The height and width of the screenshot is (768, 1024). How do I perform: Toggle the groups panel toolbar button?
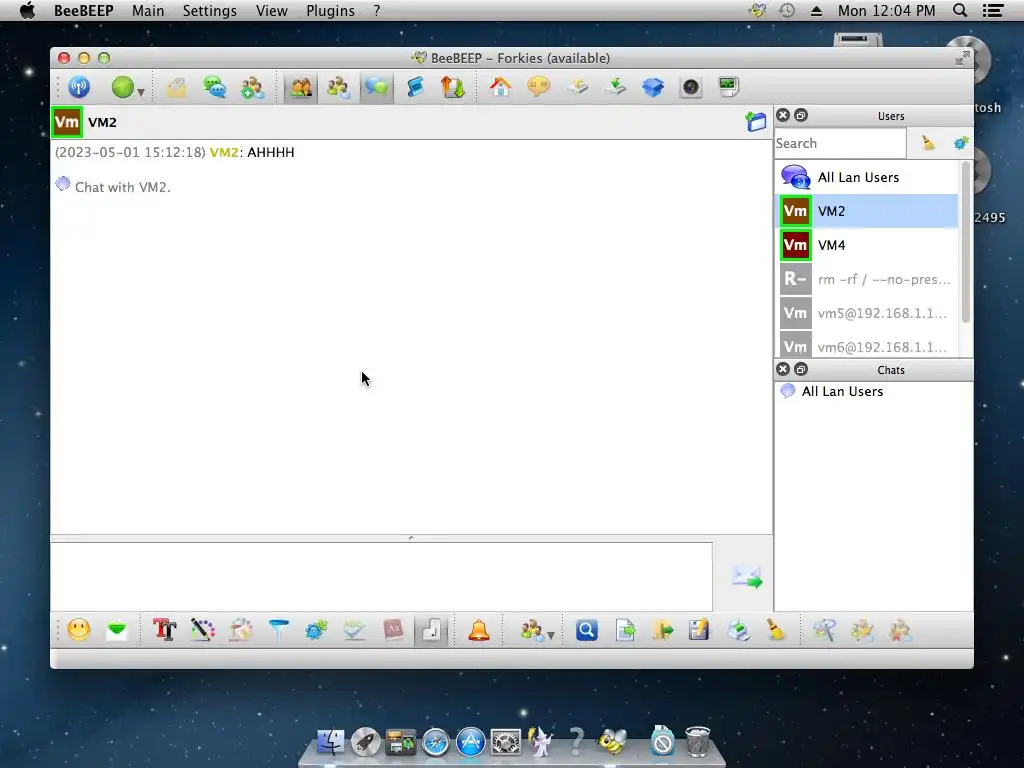(338, 87)
